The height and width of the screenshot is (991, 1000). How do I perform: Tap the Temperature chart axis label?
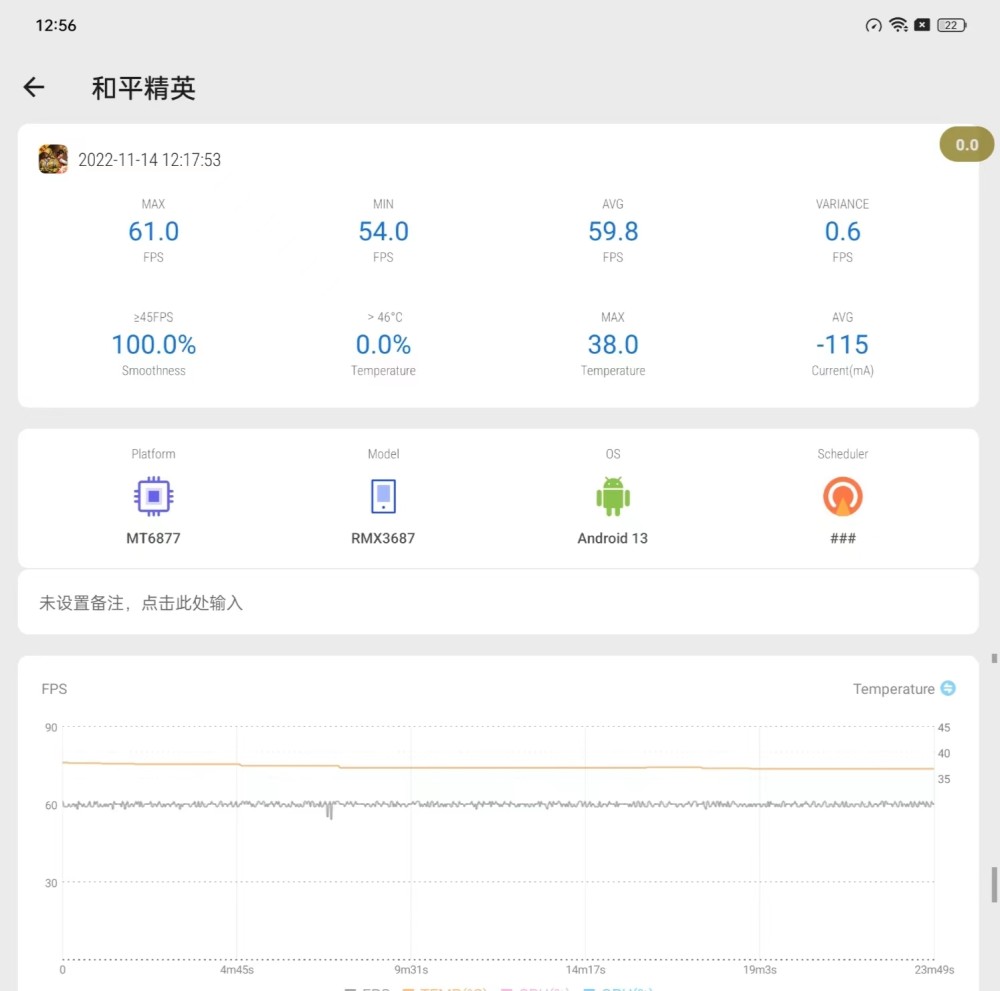click(x=893, y=689)
